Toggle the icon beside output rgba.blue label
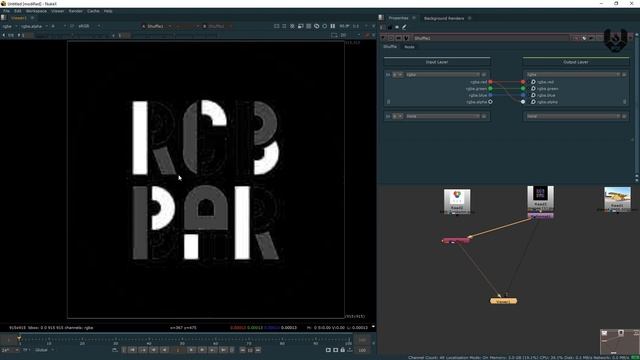Screen dimensions: 640x360 (533, 95)
